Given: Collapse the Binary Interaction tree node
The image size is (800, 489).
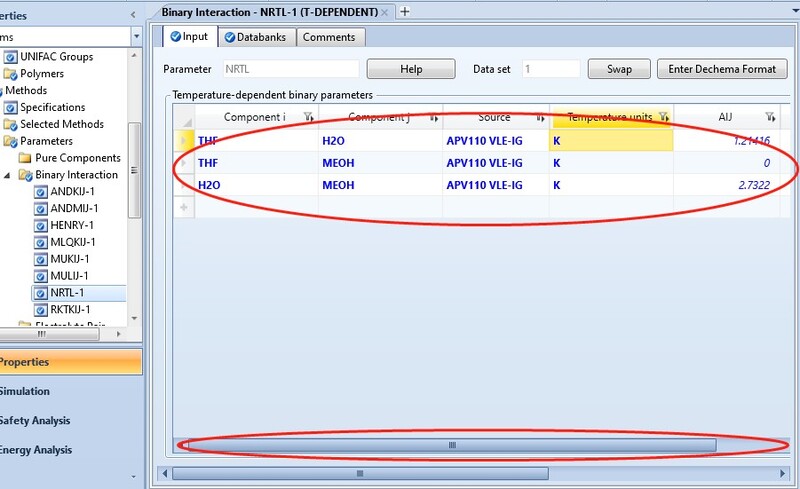Looking at the screenshot, I should pyautogui.click(x=7, y=175).
